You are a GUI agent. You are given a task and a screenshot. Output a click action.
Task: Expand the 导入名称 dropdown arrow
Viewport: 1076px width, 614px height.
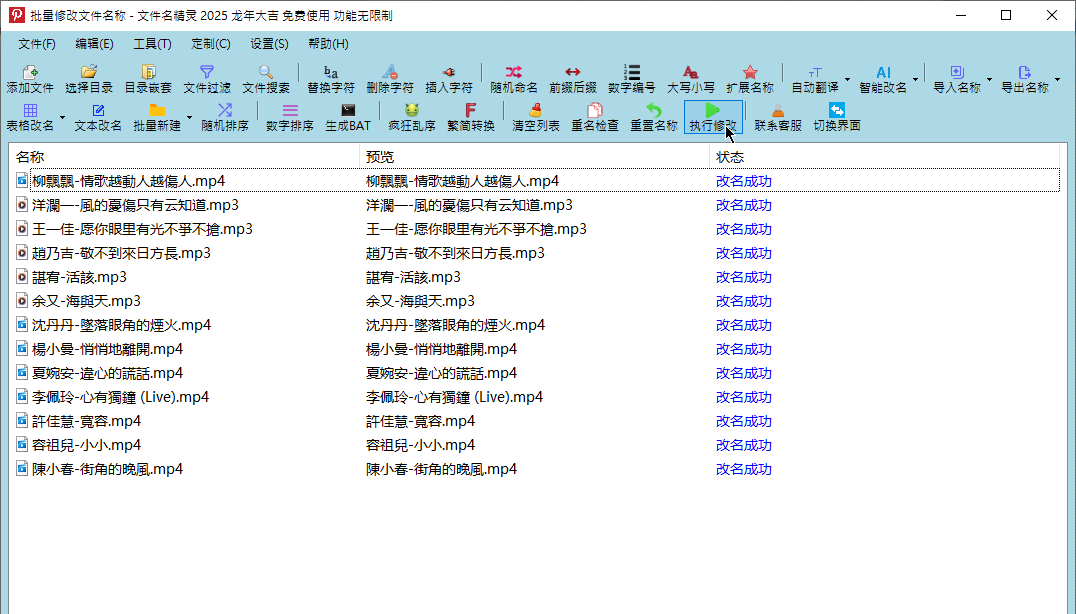[x=990, y=80]
